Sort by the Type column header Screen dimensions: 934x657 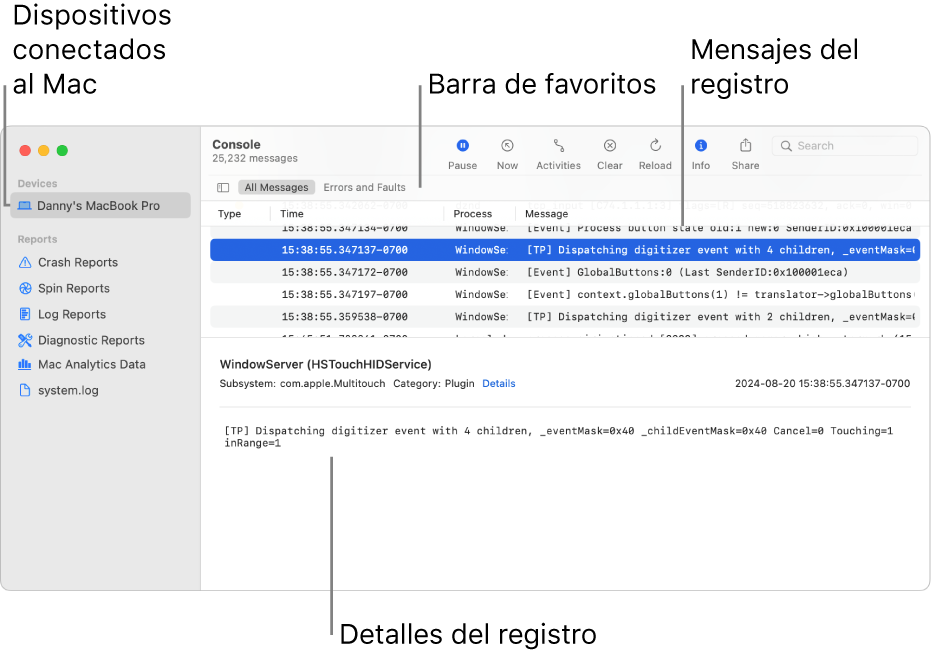(x=229, y=214)
